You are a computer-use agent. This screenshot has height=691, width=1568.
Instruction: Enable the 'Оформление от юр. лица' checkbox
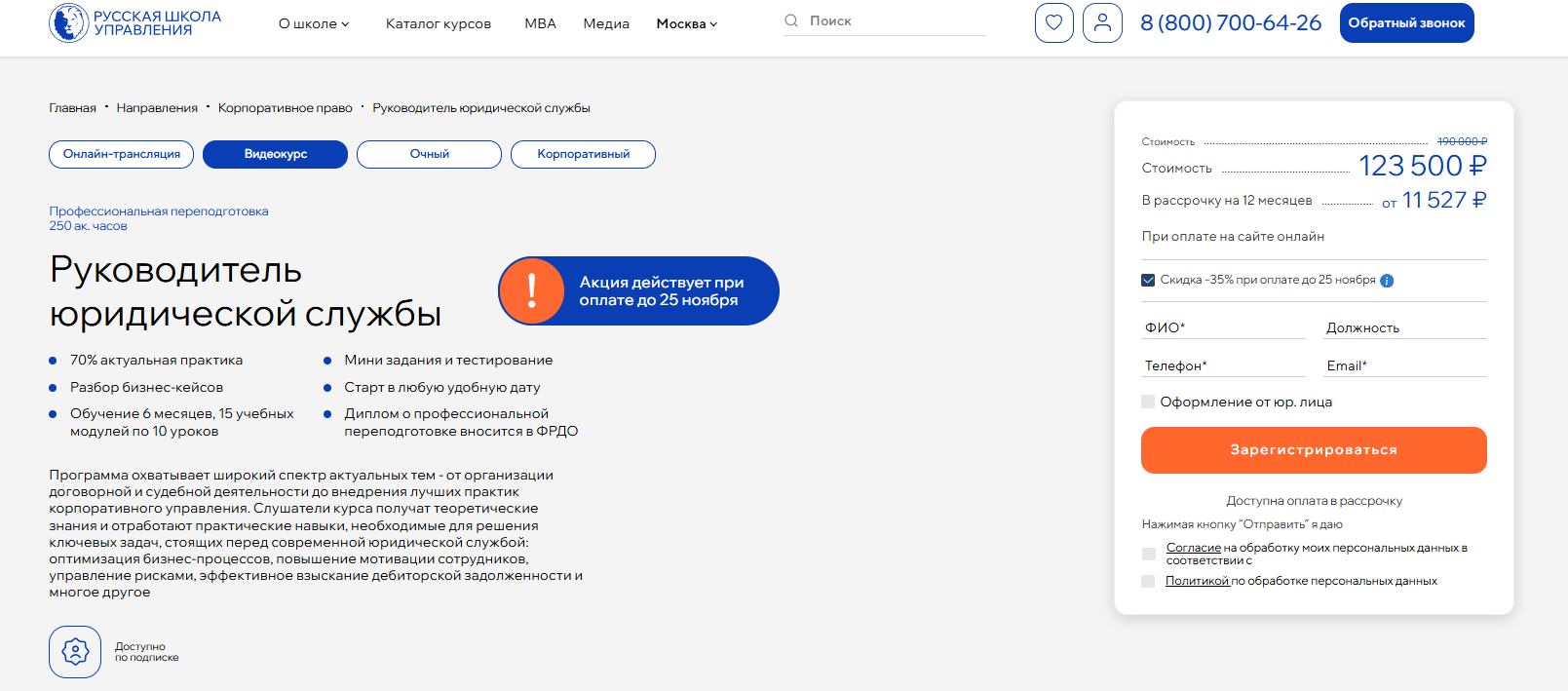(1148, 402)
